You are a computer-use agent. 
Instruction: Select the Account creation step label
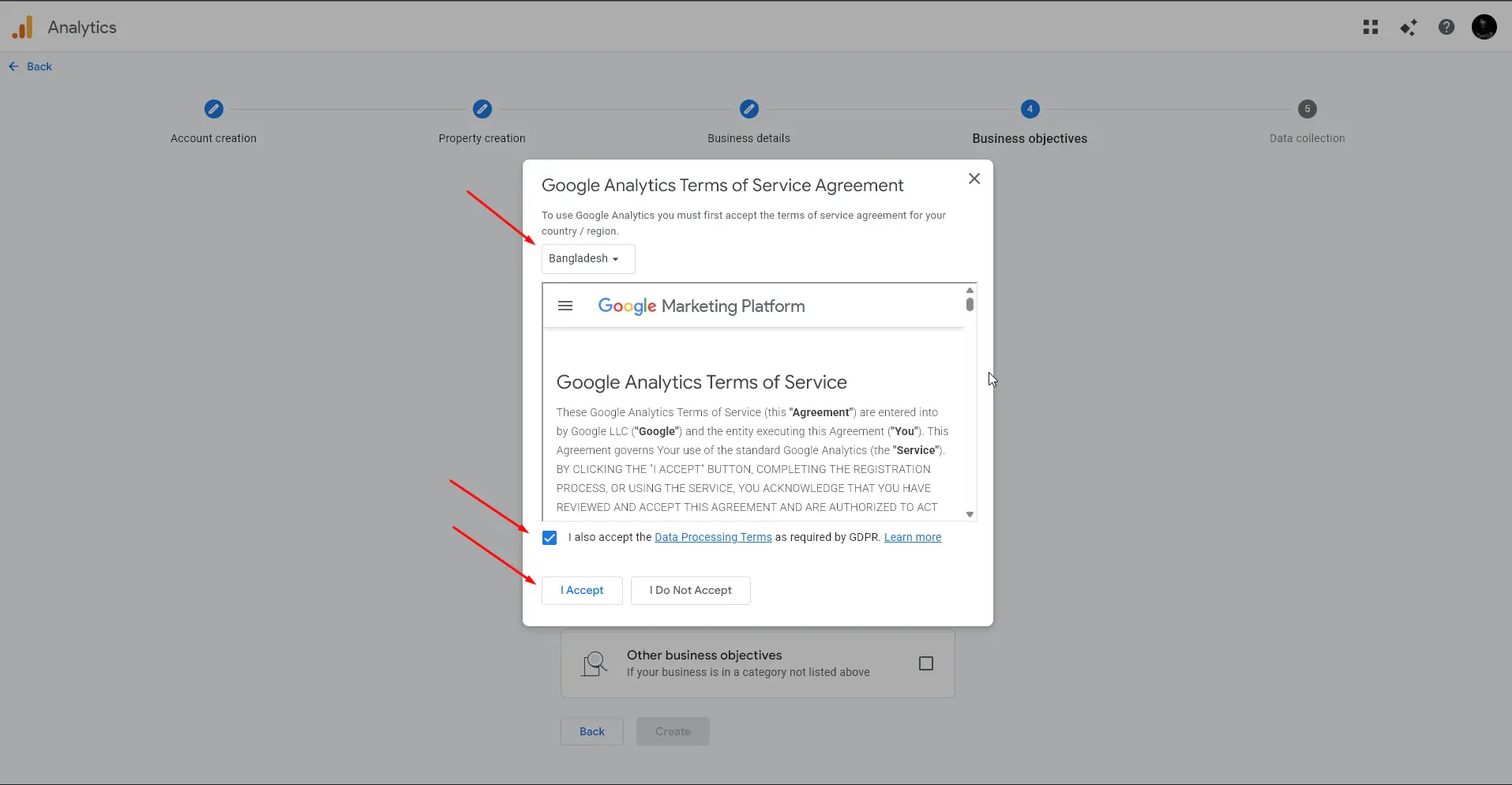[x=213, y=139]
